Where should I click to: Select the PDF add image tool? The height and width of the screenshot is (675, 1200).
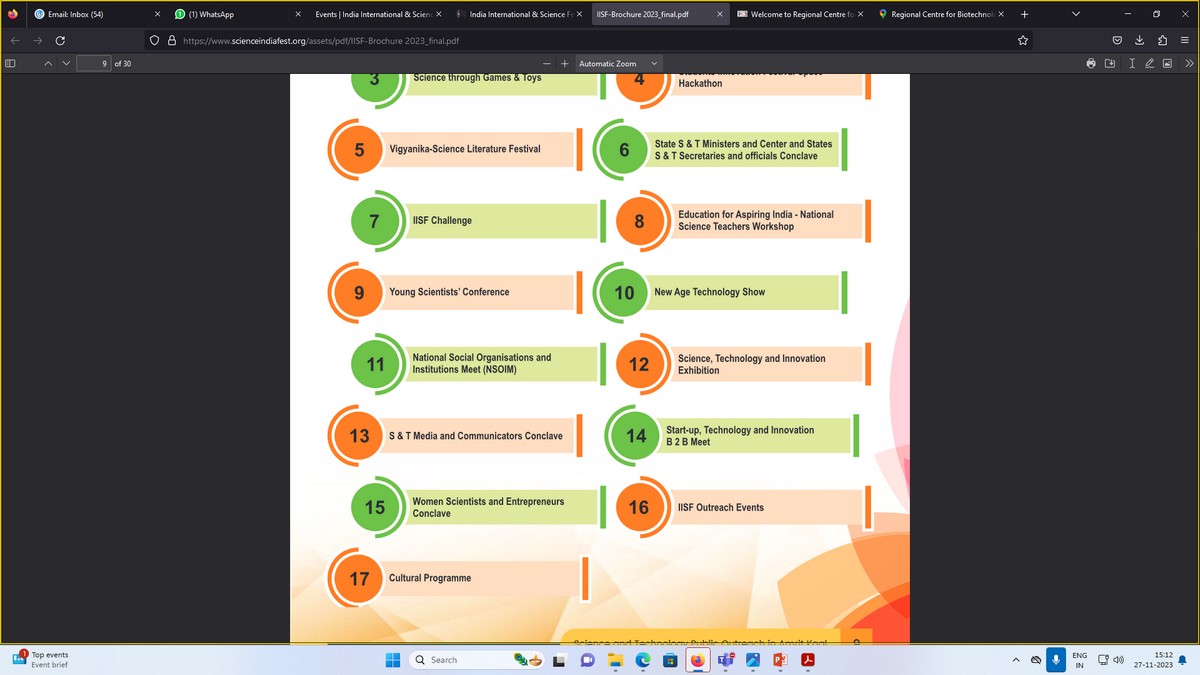pyautogui.click(x=1167, y=63)
